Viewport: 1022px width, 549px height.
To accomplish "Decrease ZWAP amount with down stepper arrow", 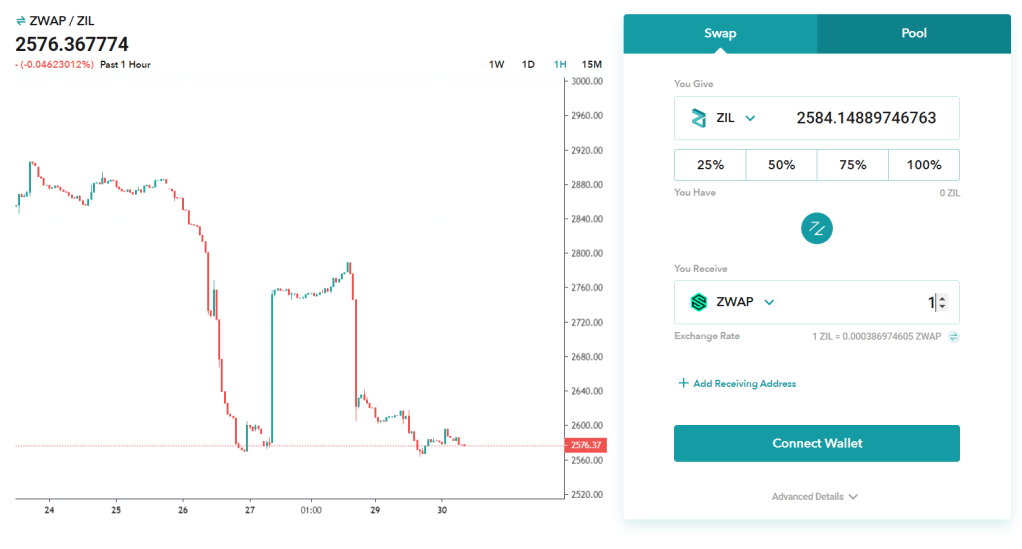I will pos(942,307).
